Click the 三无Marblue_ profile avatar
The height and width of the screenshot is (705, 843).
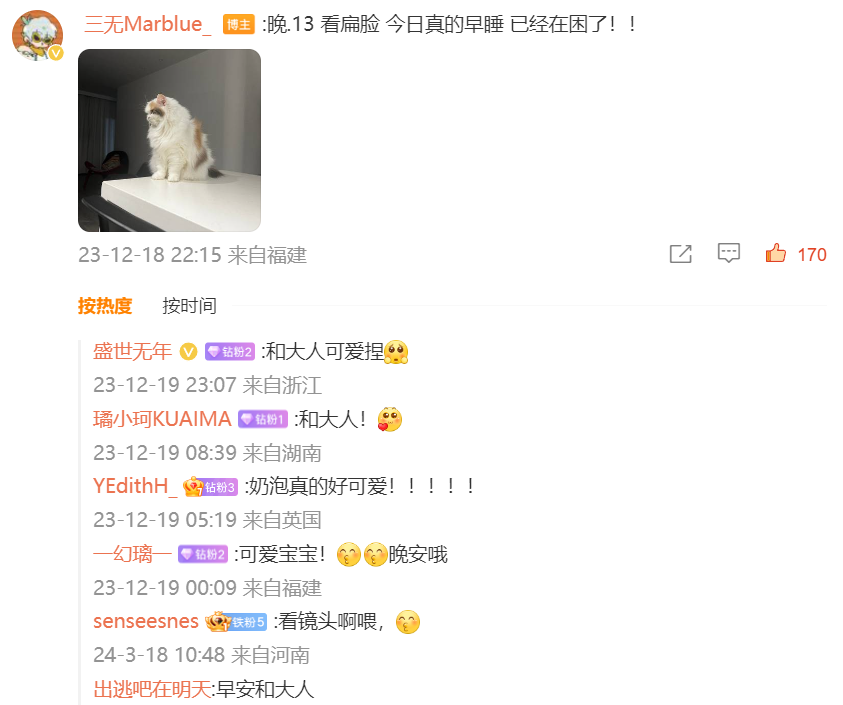(x=38, y=35)
